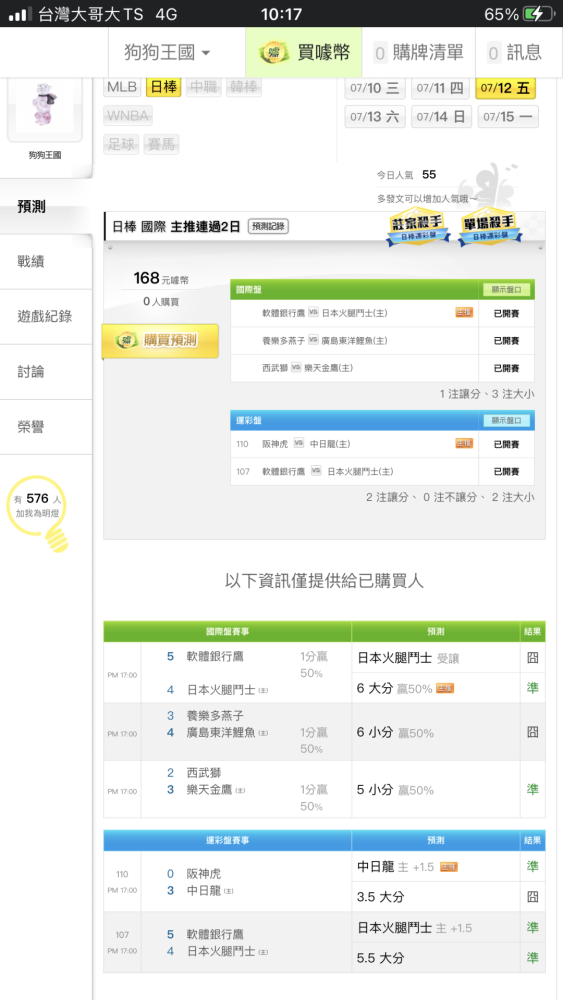
Task: Choose date 07/13 六
Action: (x=375, y=117)
